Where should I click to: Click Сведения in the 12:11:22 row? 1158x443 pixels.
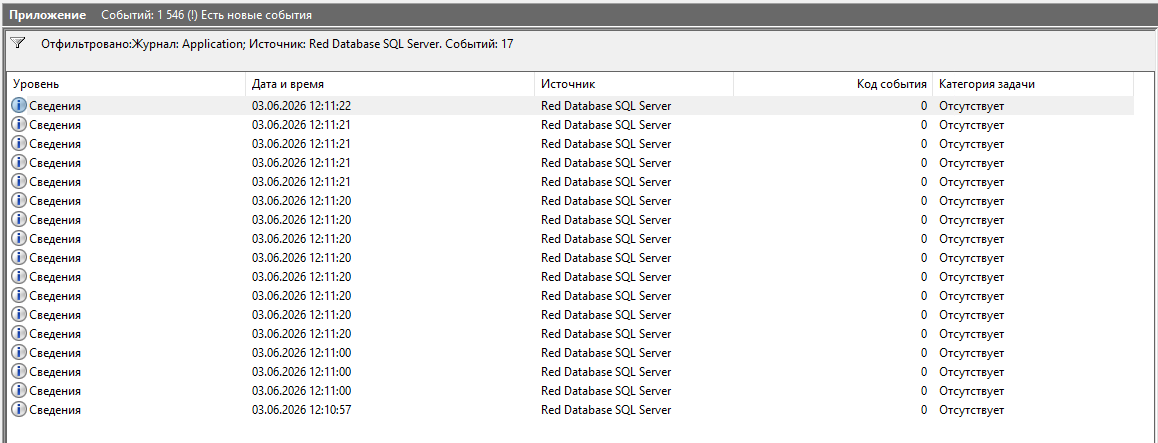(55, 106)
